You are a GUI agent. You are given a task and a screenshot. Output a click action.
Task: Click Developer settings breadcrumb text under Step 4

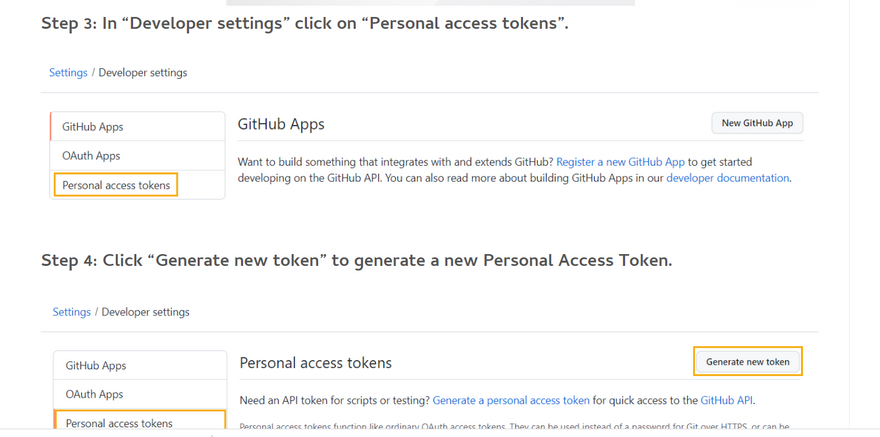pos(146,312)
